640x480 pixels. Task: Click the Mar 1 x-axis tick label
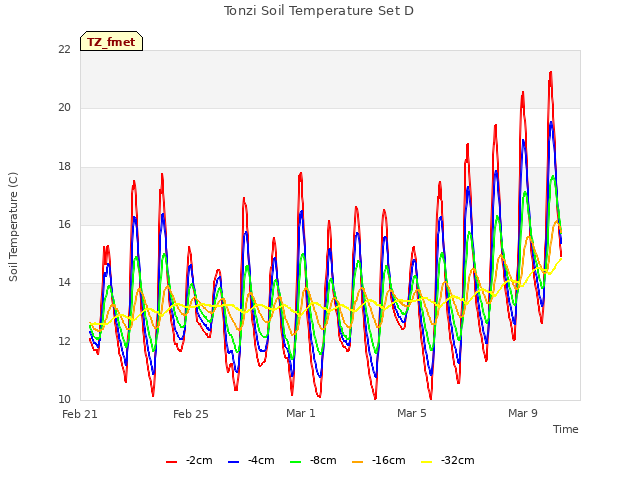point(301,413)
